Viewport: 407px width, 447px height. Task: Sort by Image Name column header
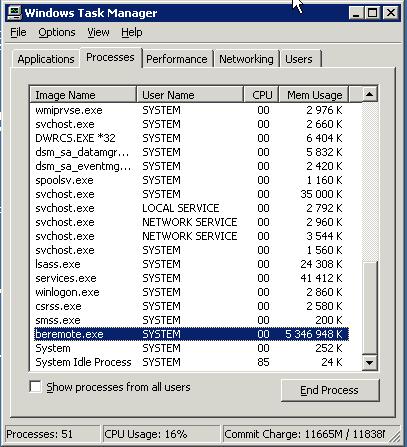coord(83,95)
